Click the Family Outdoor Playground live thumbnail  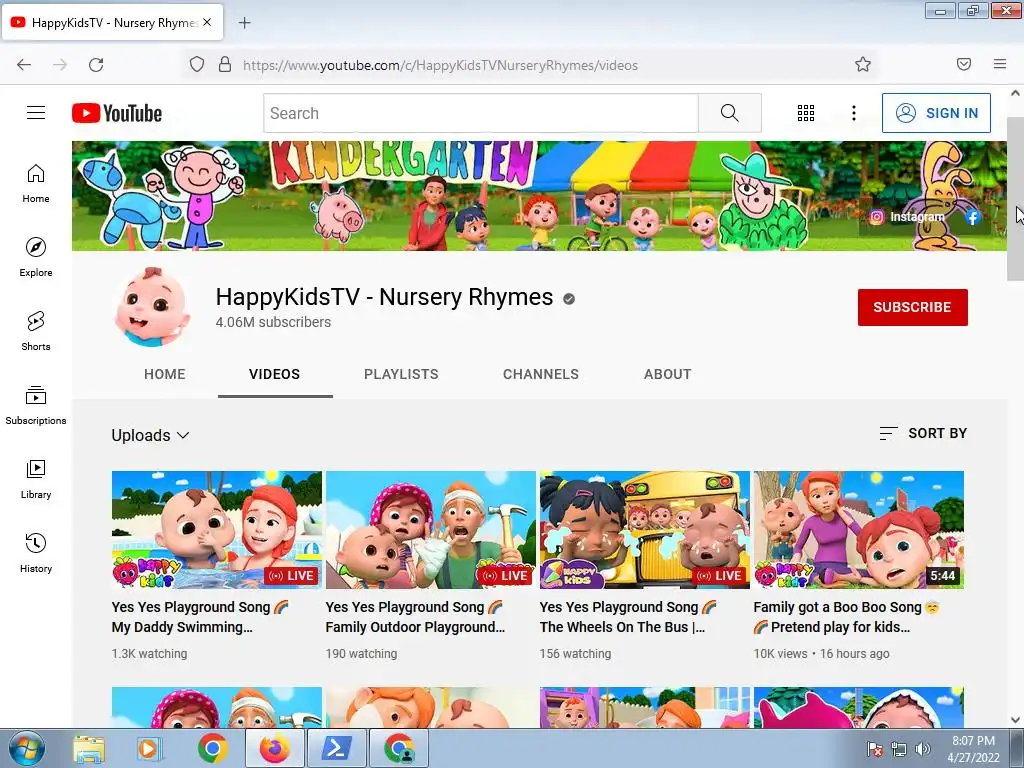[x=430, y=530]
